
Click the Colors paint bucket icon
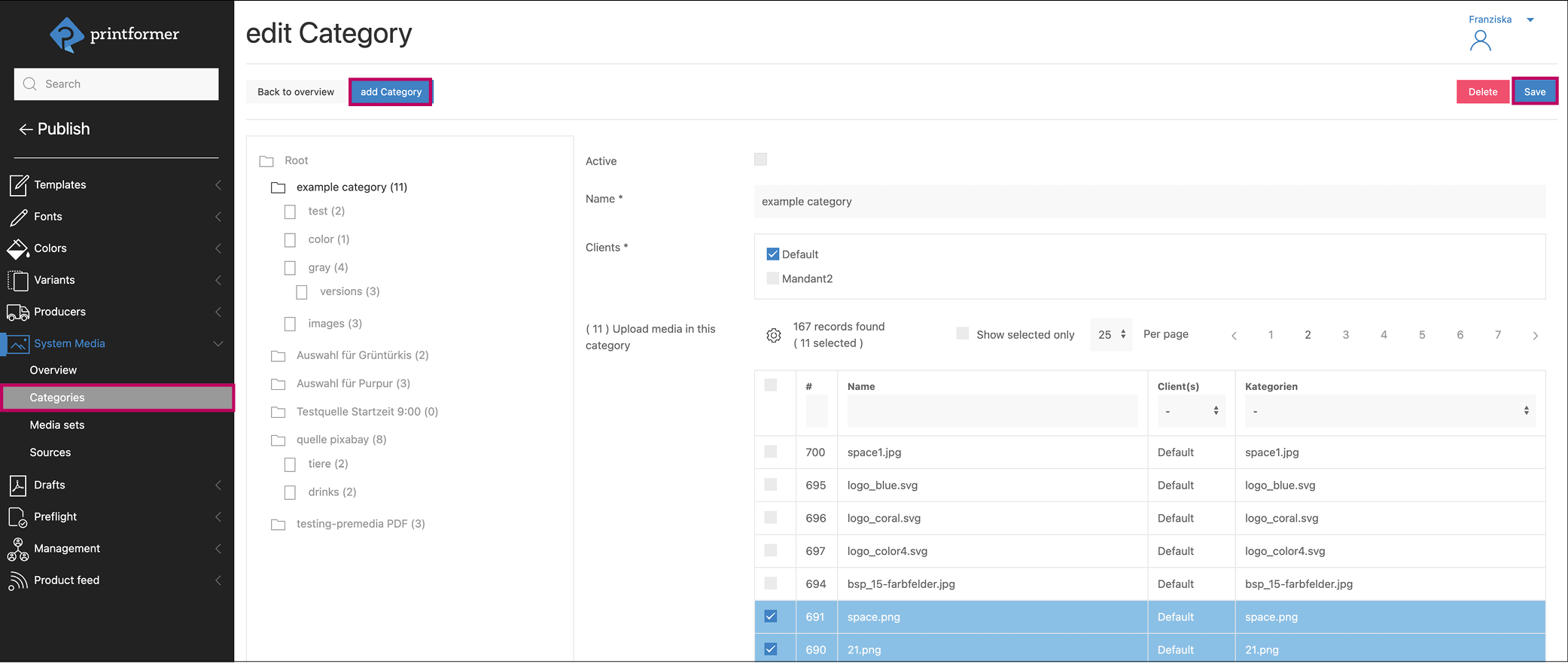[x=18, y=248]
